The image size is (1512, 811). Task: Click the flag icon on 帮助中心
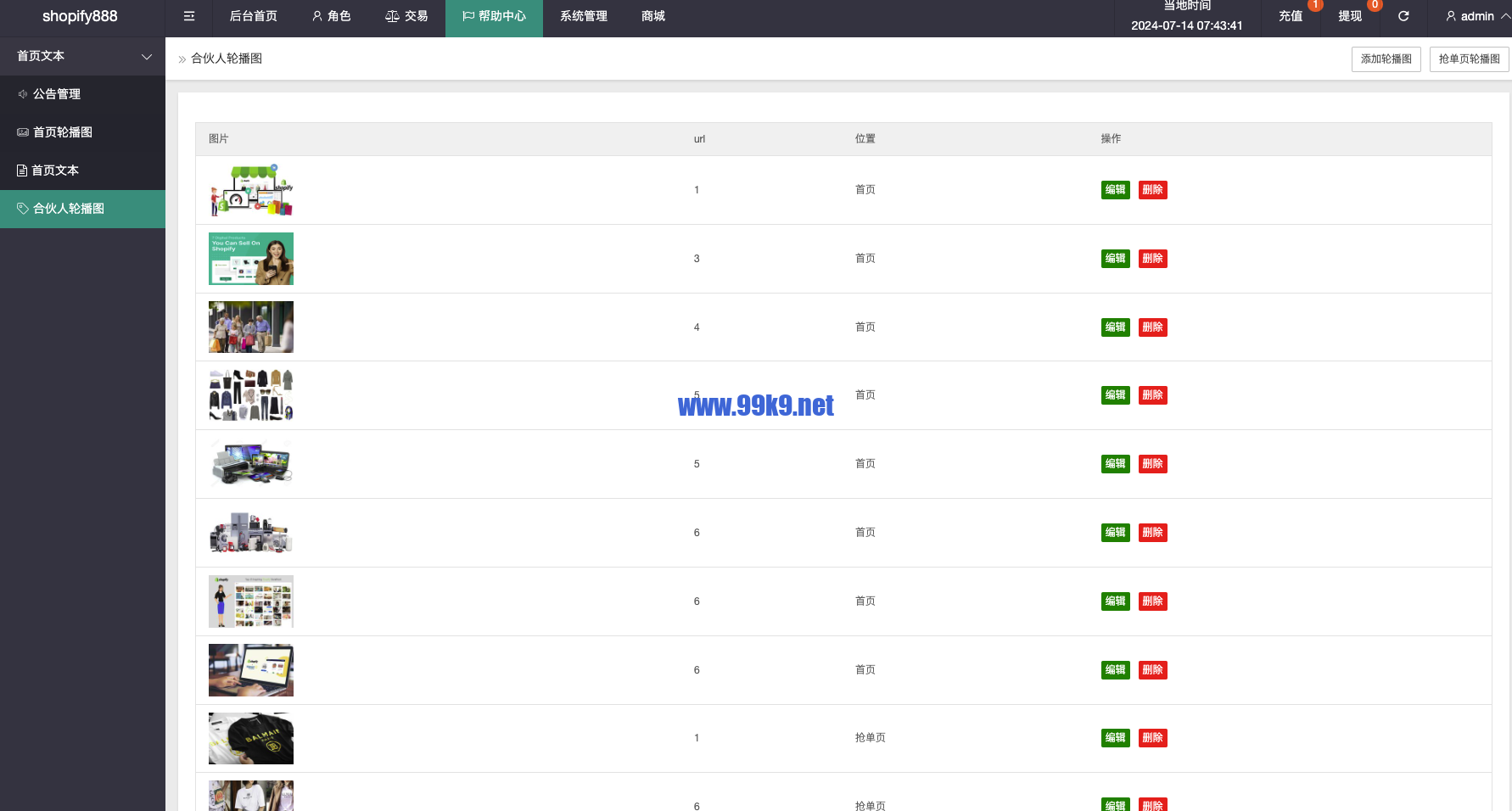click(x=468, y=16)
